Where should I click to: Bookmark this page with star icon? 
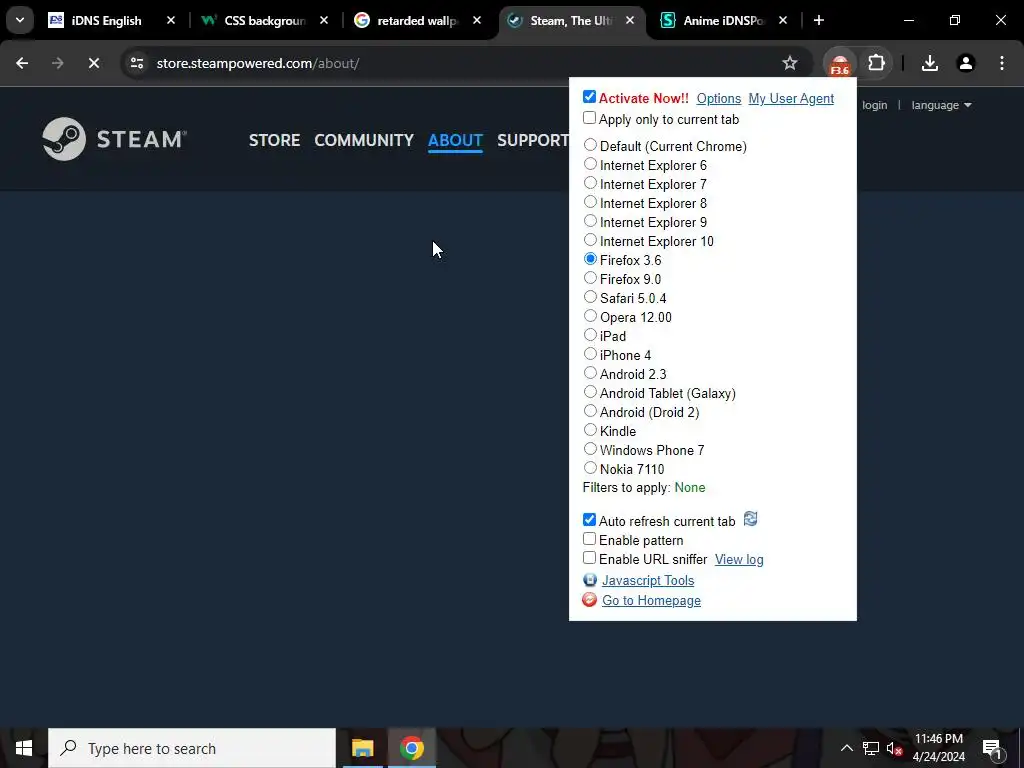tap(790, 63)
